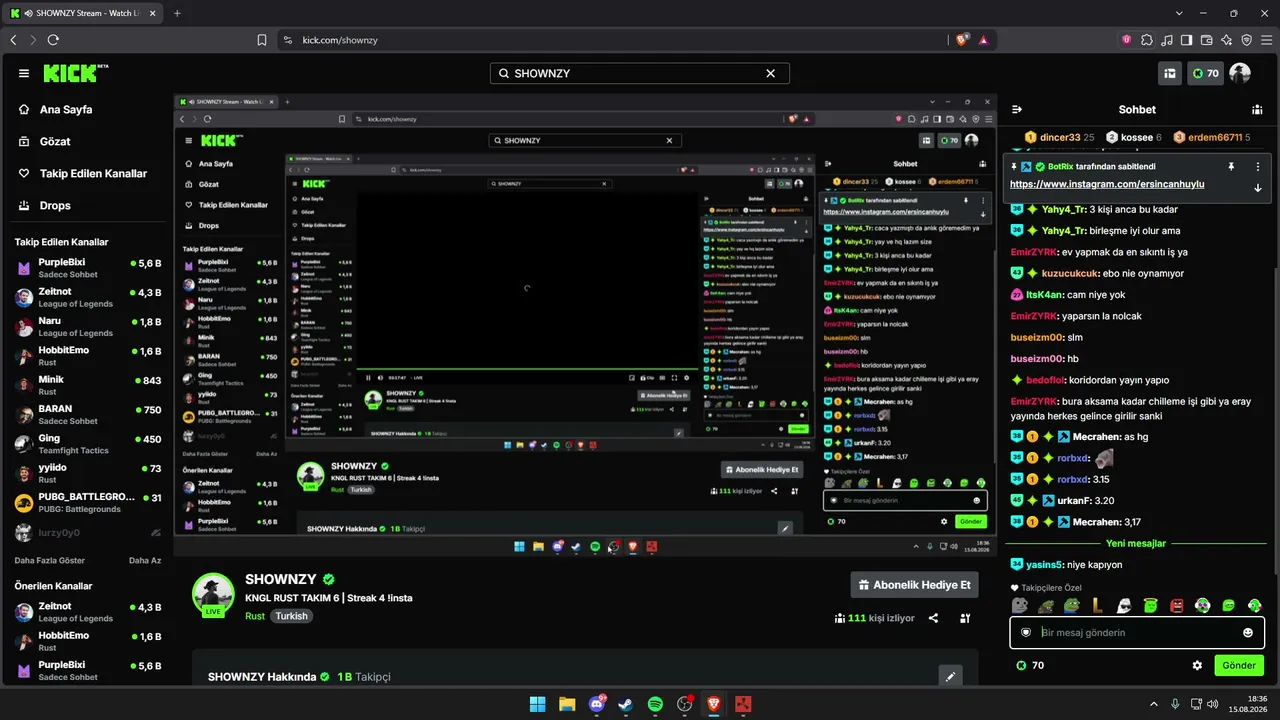Open yyiido channel in the sidebar
Viewport: 1280px width, 720px height.
87,473
